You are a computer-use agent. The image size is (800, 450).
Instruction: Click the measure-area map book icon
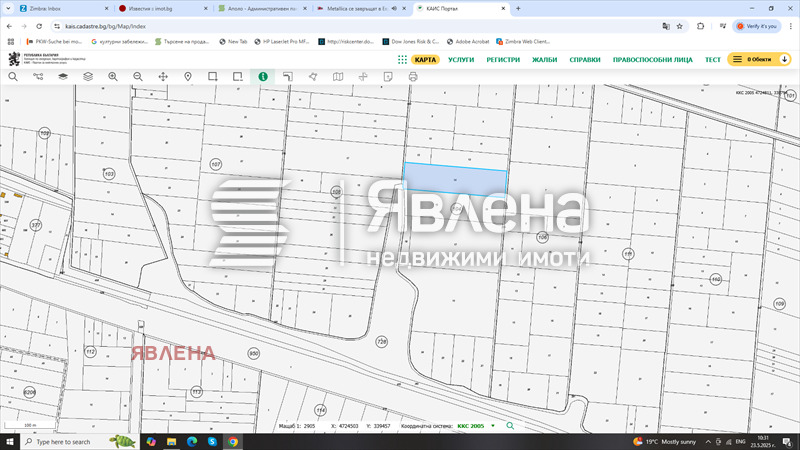(337, 76)
